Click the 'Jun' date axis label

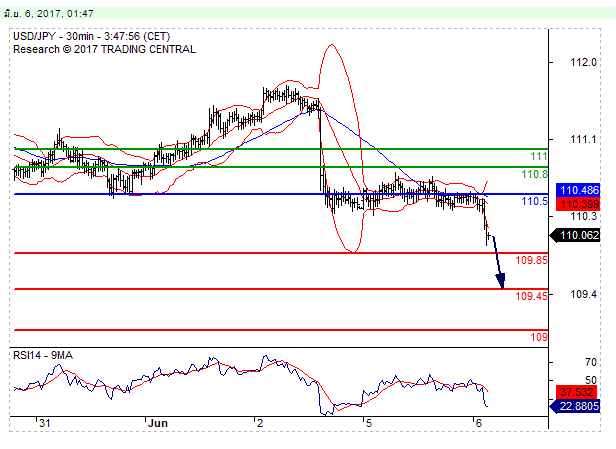[x=158, y=423]
